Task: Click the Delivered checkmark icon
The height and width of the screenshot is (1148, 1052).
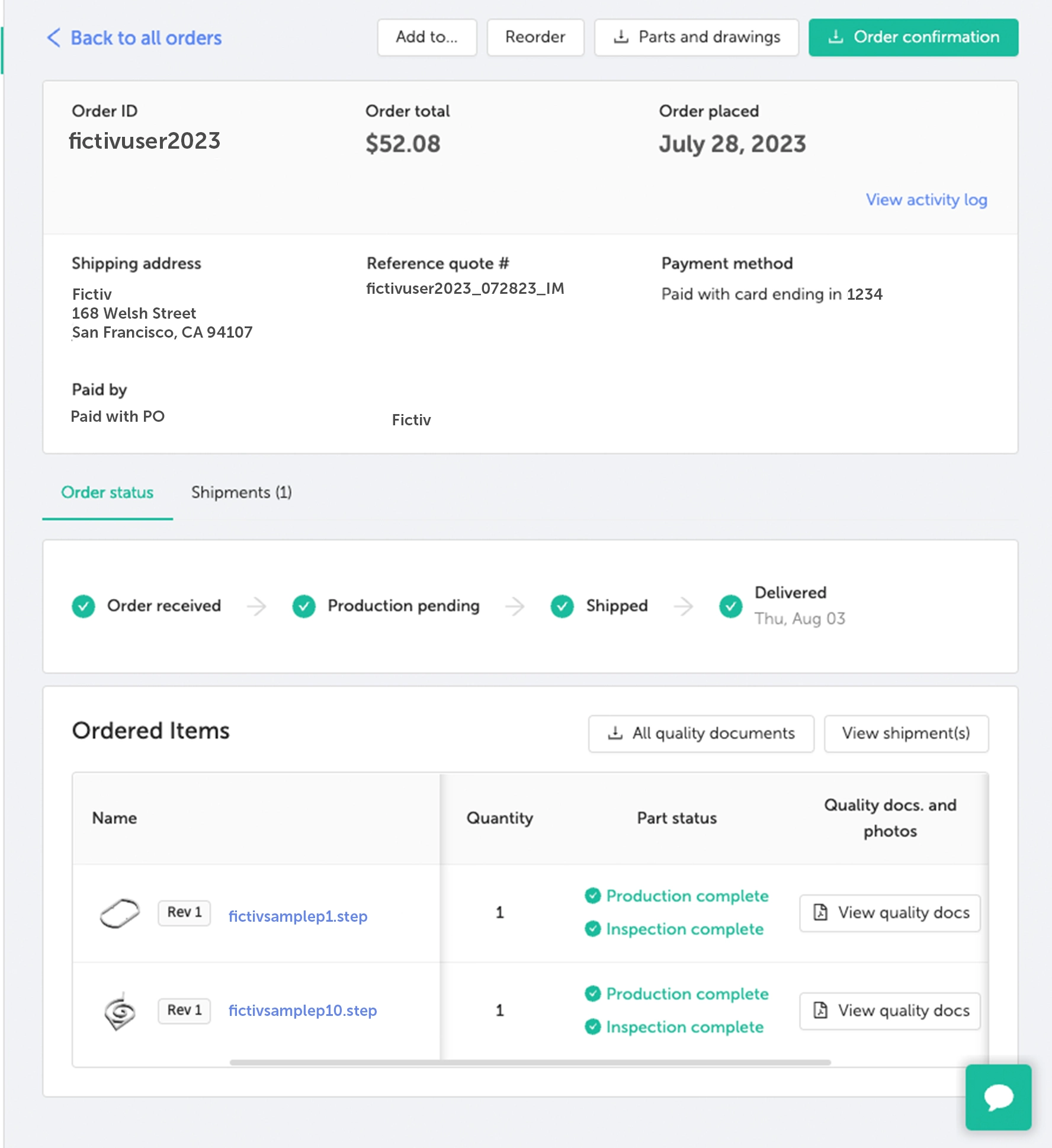Action: pos(730,606)
